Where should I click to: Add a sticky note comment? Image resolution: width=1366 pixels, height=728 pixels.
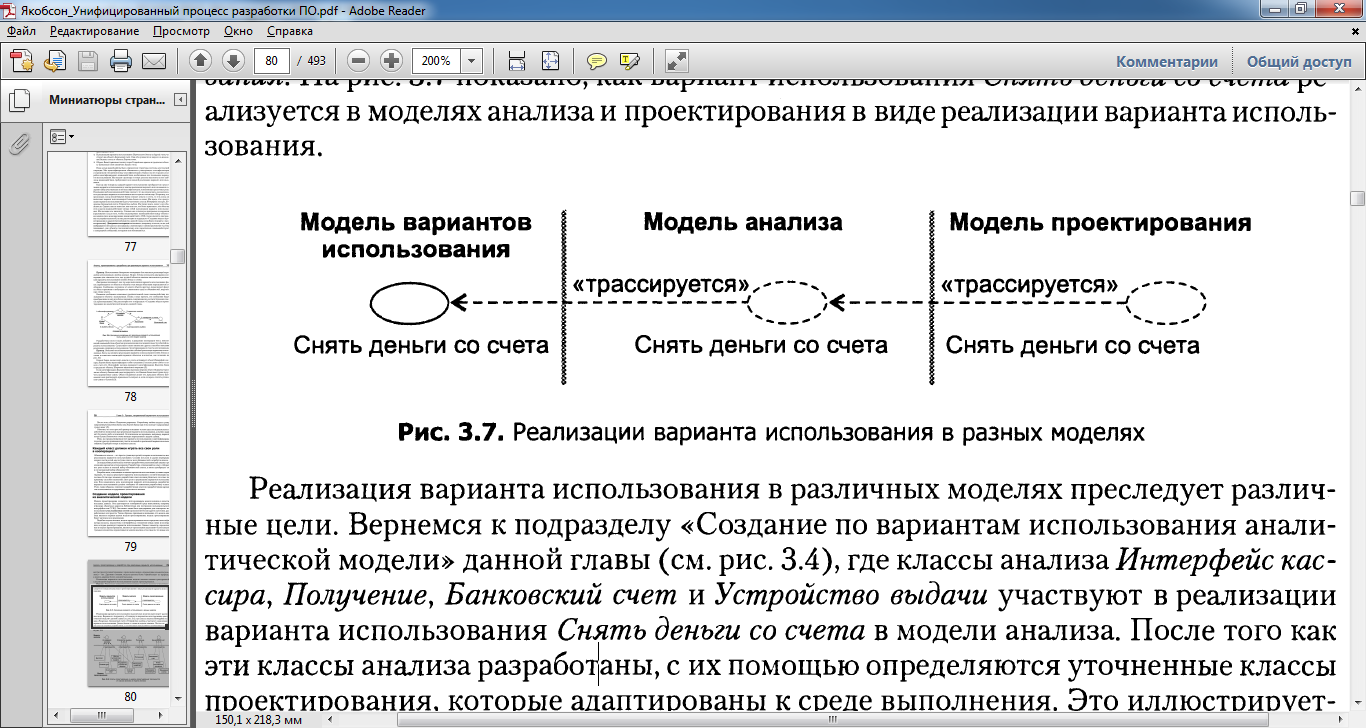597,60
